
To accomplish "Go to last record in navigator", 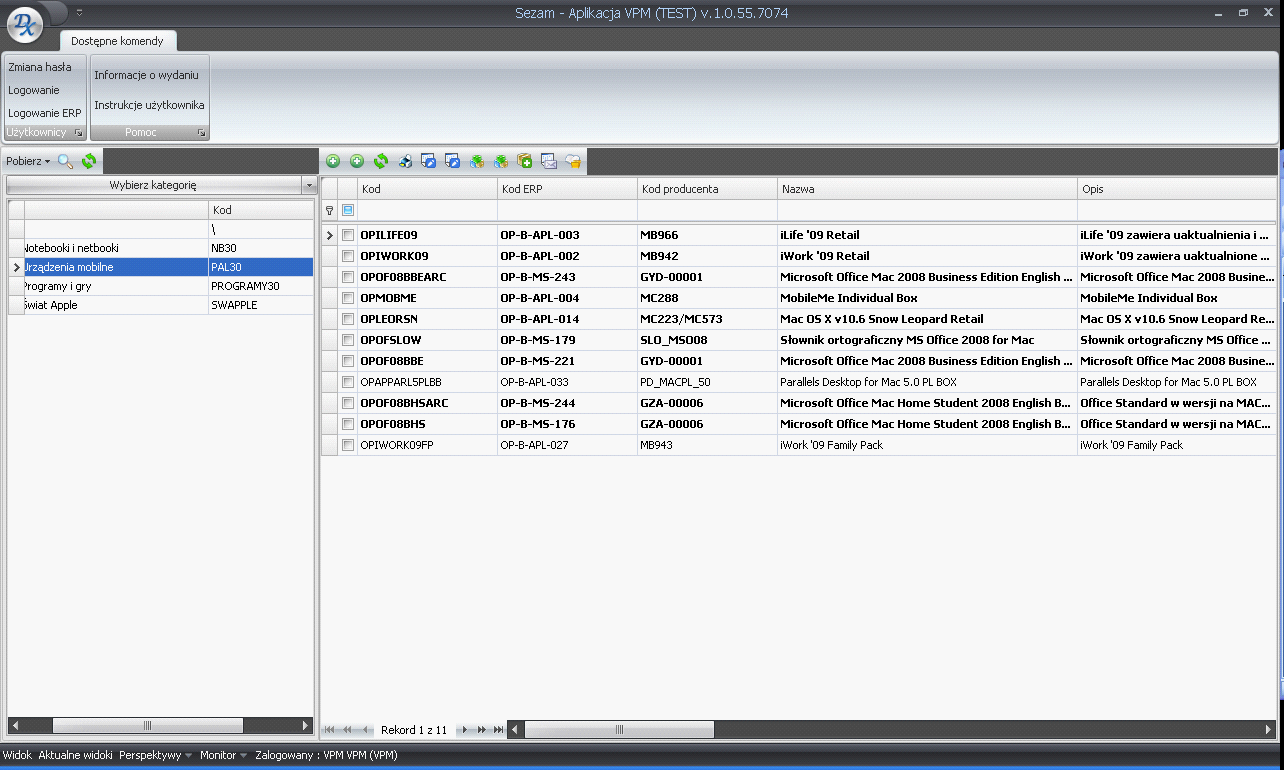I will (x=497, y=730).
